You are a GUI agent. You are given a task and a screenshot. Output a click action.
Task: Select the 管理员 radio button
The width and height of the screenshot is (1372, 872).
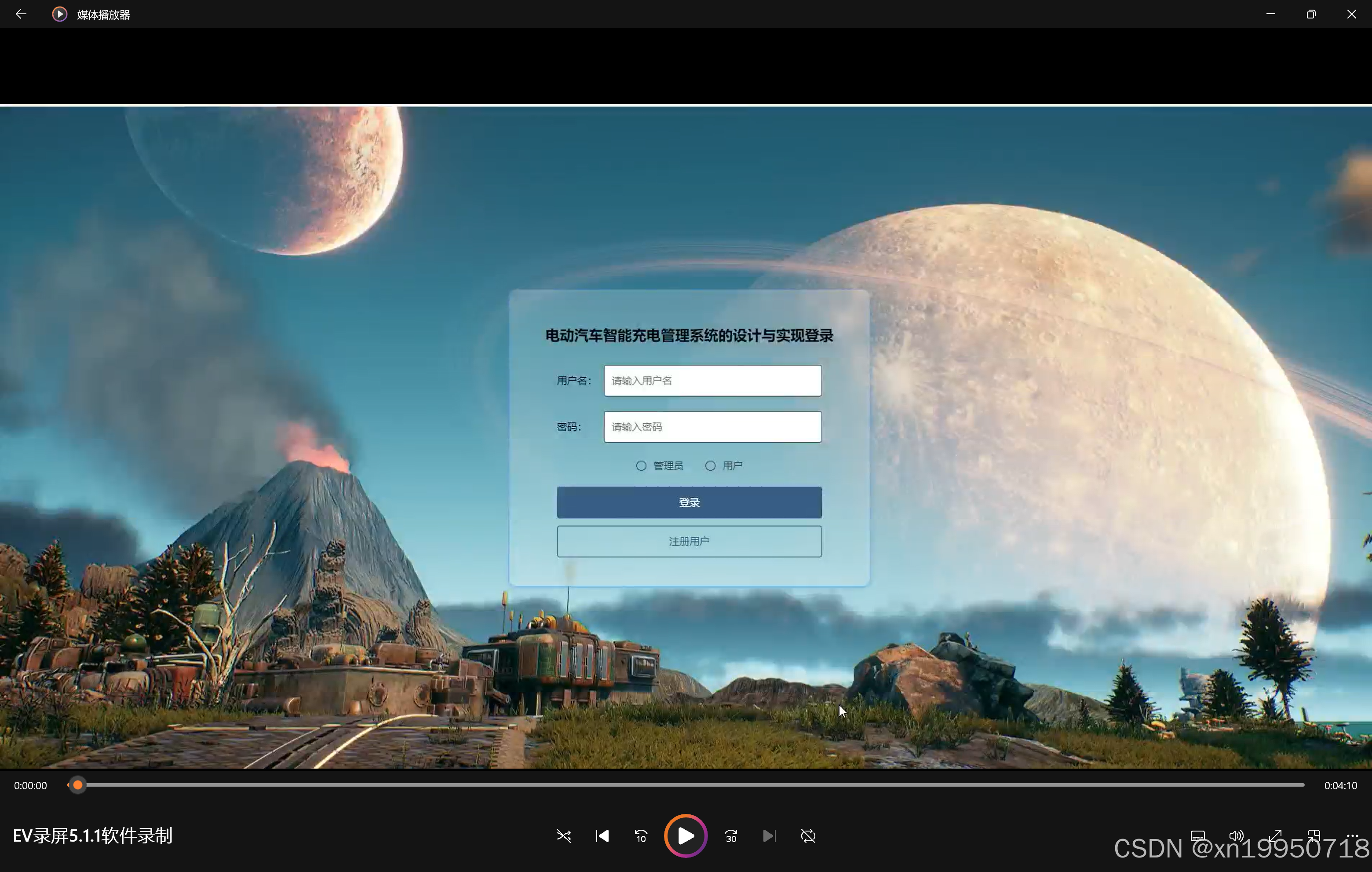click(x=641, y=466)
